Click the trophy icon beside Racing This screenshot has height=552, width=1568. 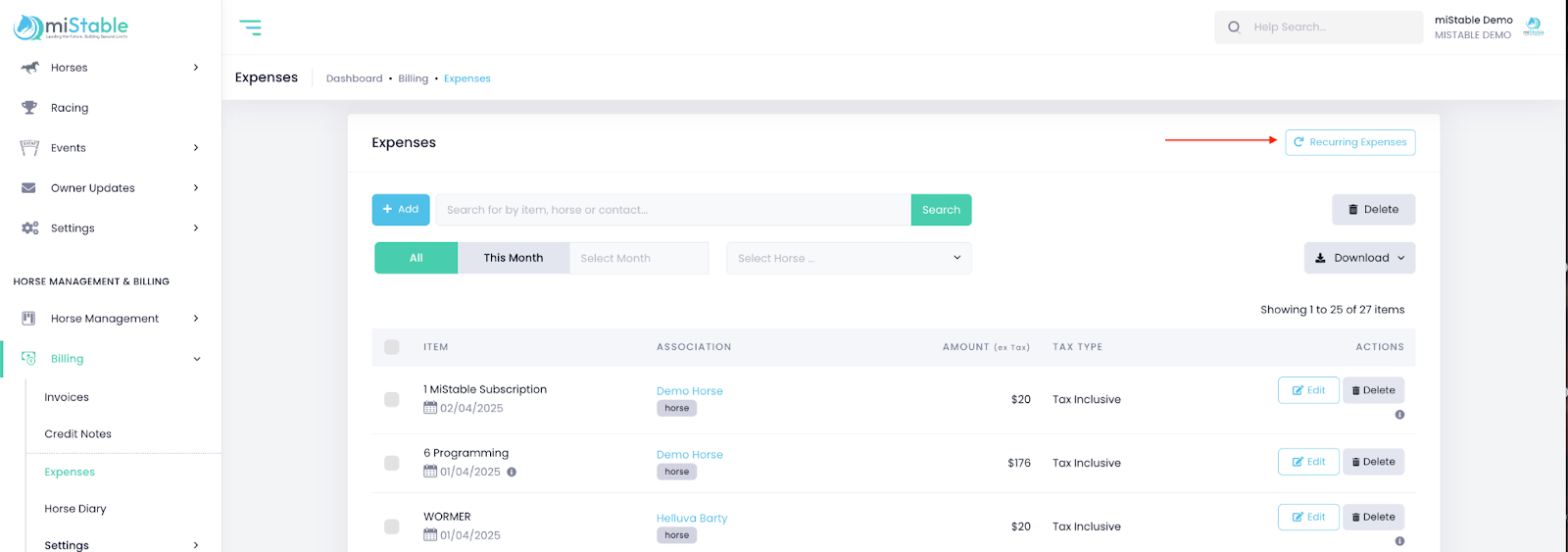tap(29, 108)
